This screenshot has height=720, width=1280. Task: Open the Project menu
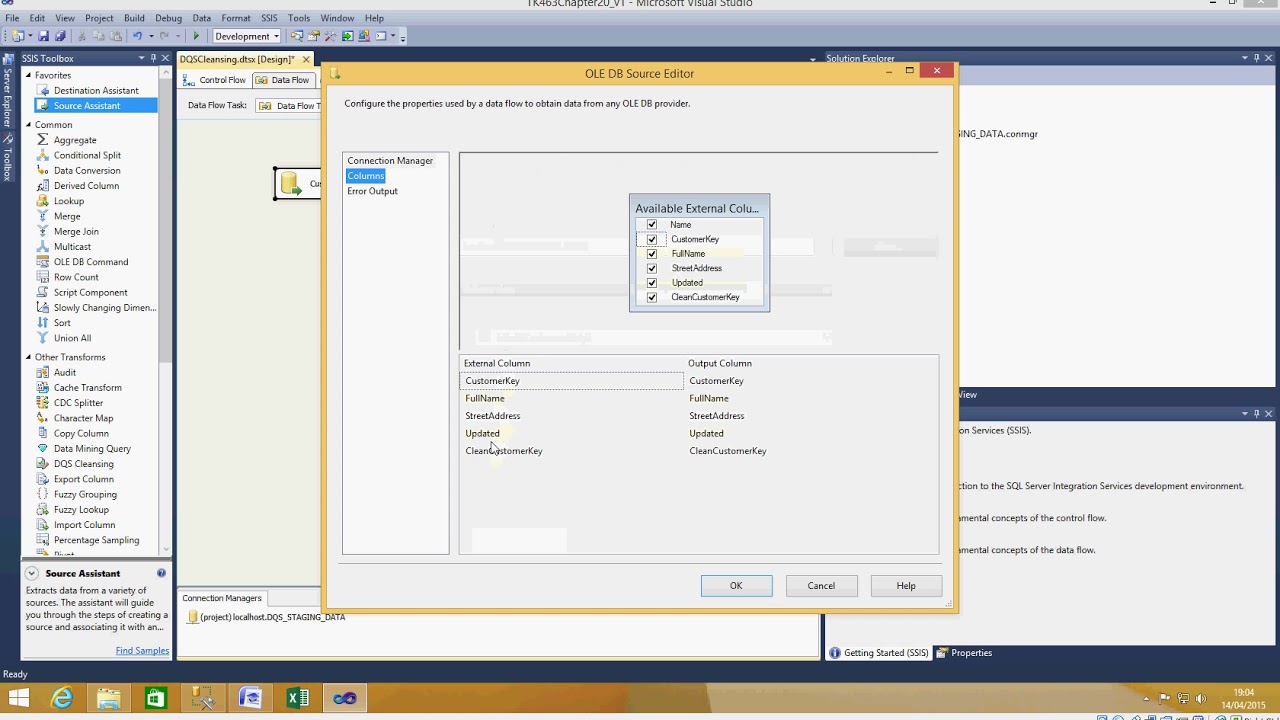[x=99, y=18]
